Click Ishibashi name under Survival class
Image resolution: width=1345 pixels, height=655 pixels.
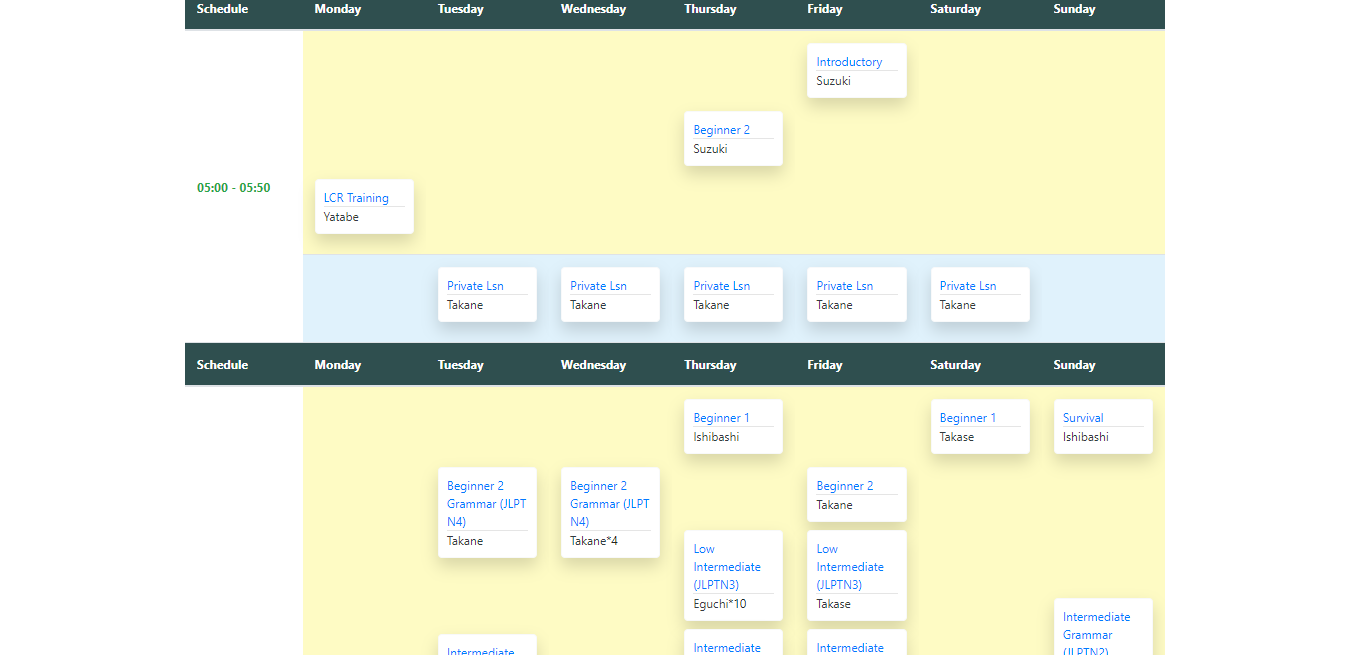click(x=1085, y=437)
